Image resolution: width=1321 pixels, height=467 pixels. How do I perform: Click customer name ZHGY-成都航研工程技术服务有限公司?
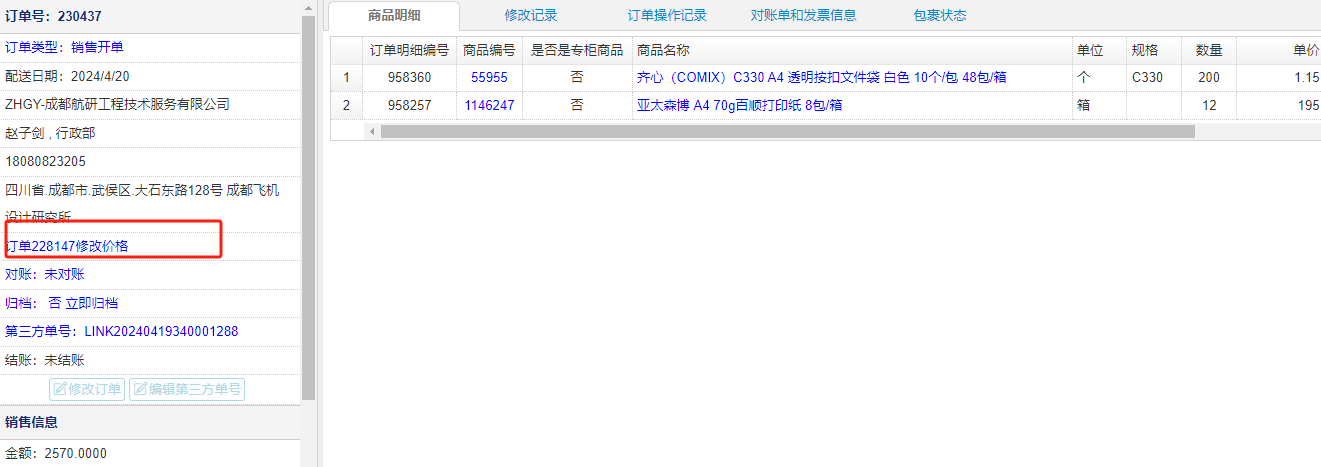pyautogui.click(x=117, y=104)
